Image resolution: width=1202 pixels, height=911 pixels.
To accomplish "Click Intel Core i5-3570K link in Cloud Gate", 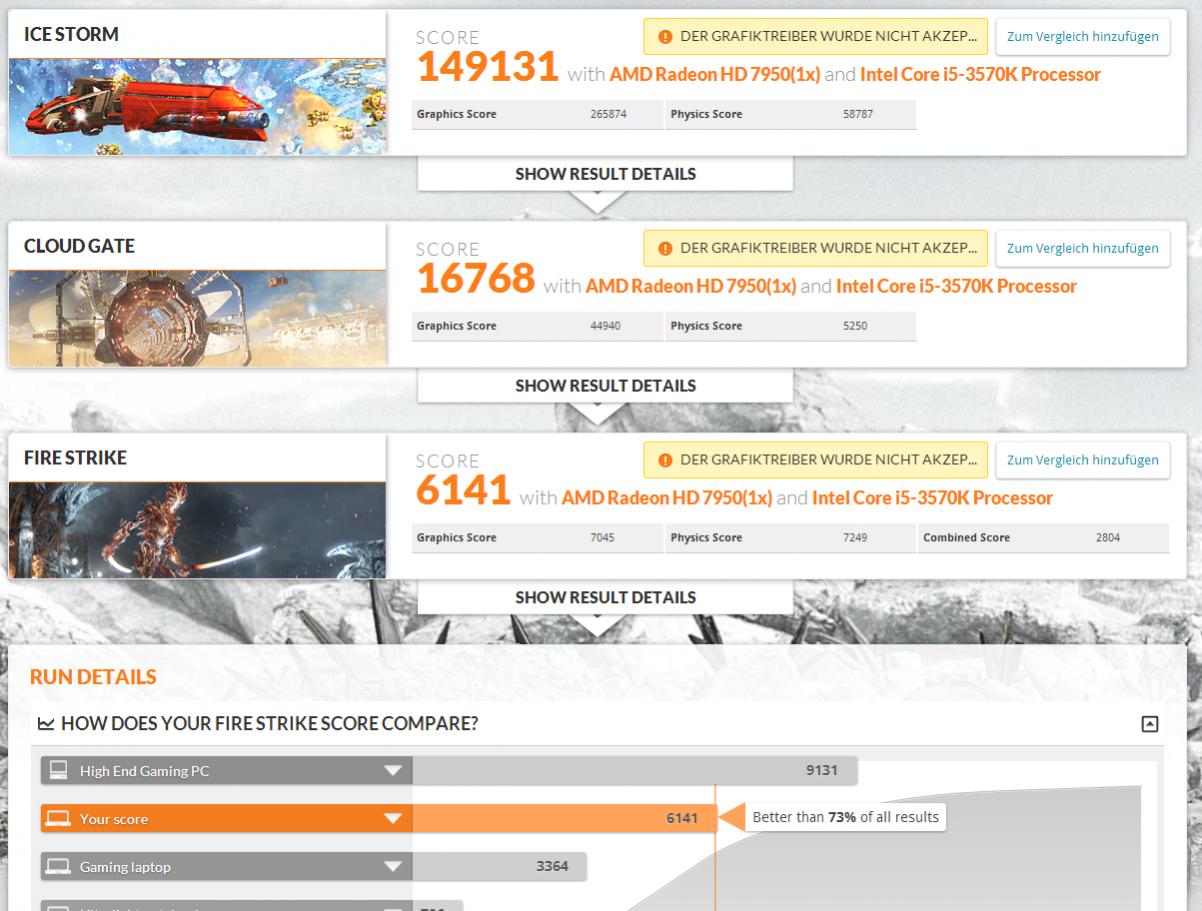I will pyautogui.click(x=957, y=287).
